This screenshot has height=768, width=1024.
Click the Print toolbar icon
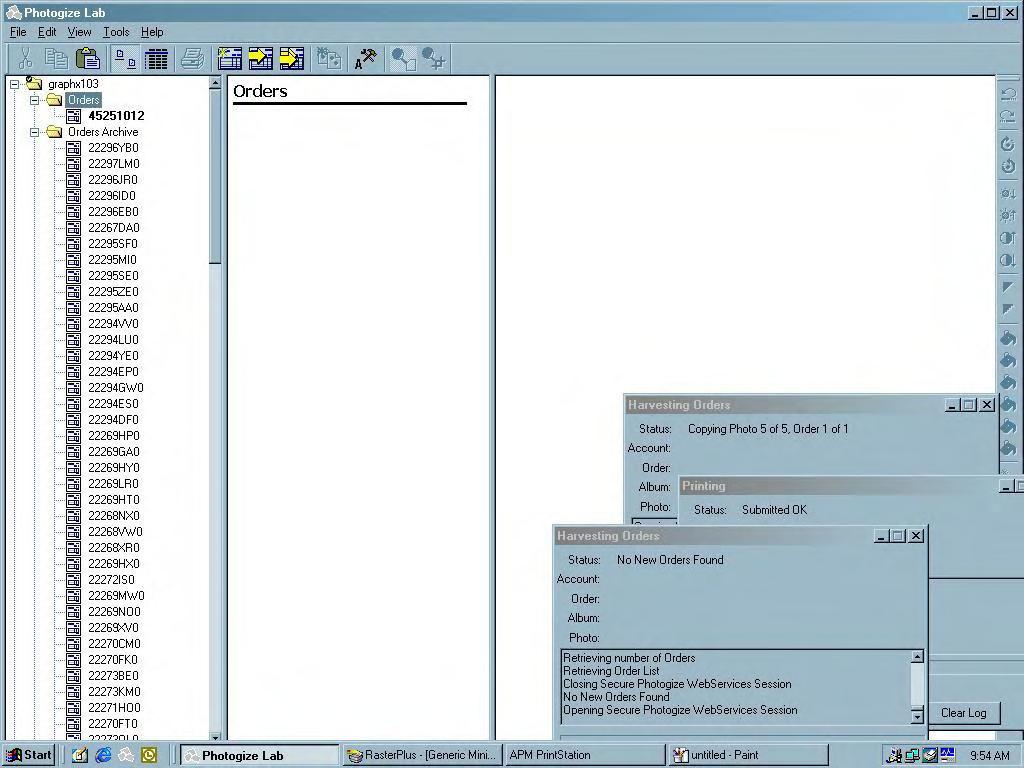coord(192,59)
